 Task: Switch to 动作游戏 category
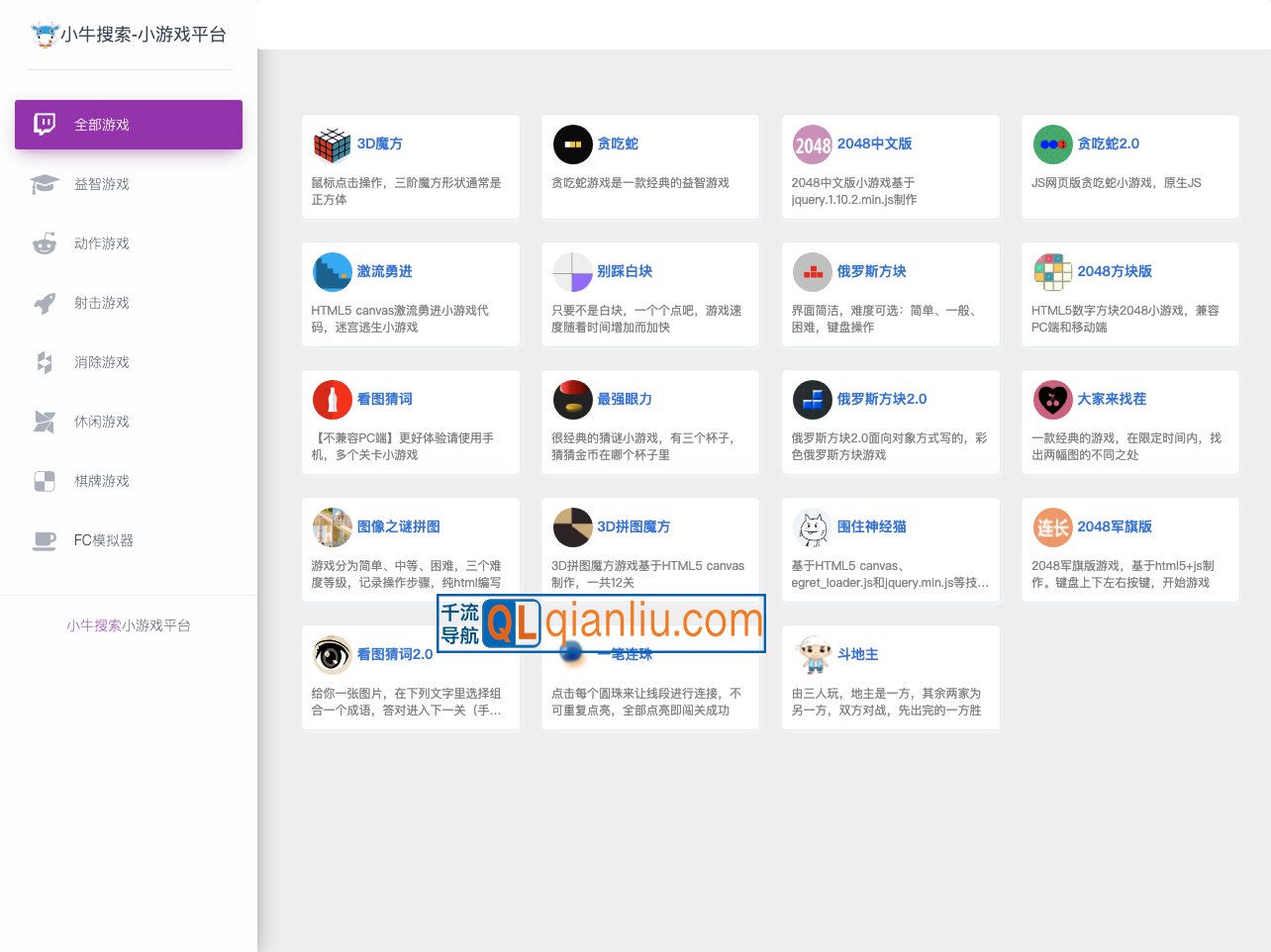coord(101,243)
